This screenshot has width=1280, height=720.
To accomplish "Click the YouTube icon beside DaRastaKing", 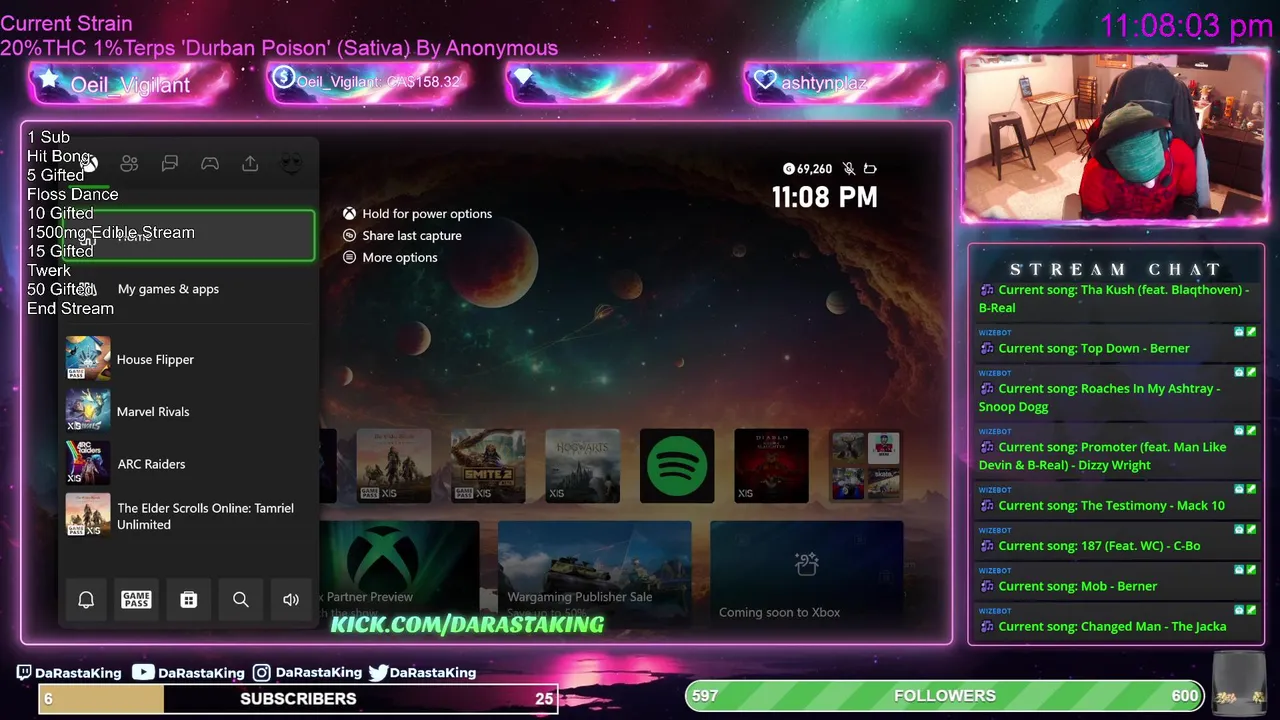I will tap(143, 673).
